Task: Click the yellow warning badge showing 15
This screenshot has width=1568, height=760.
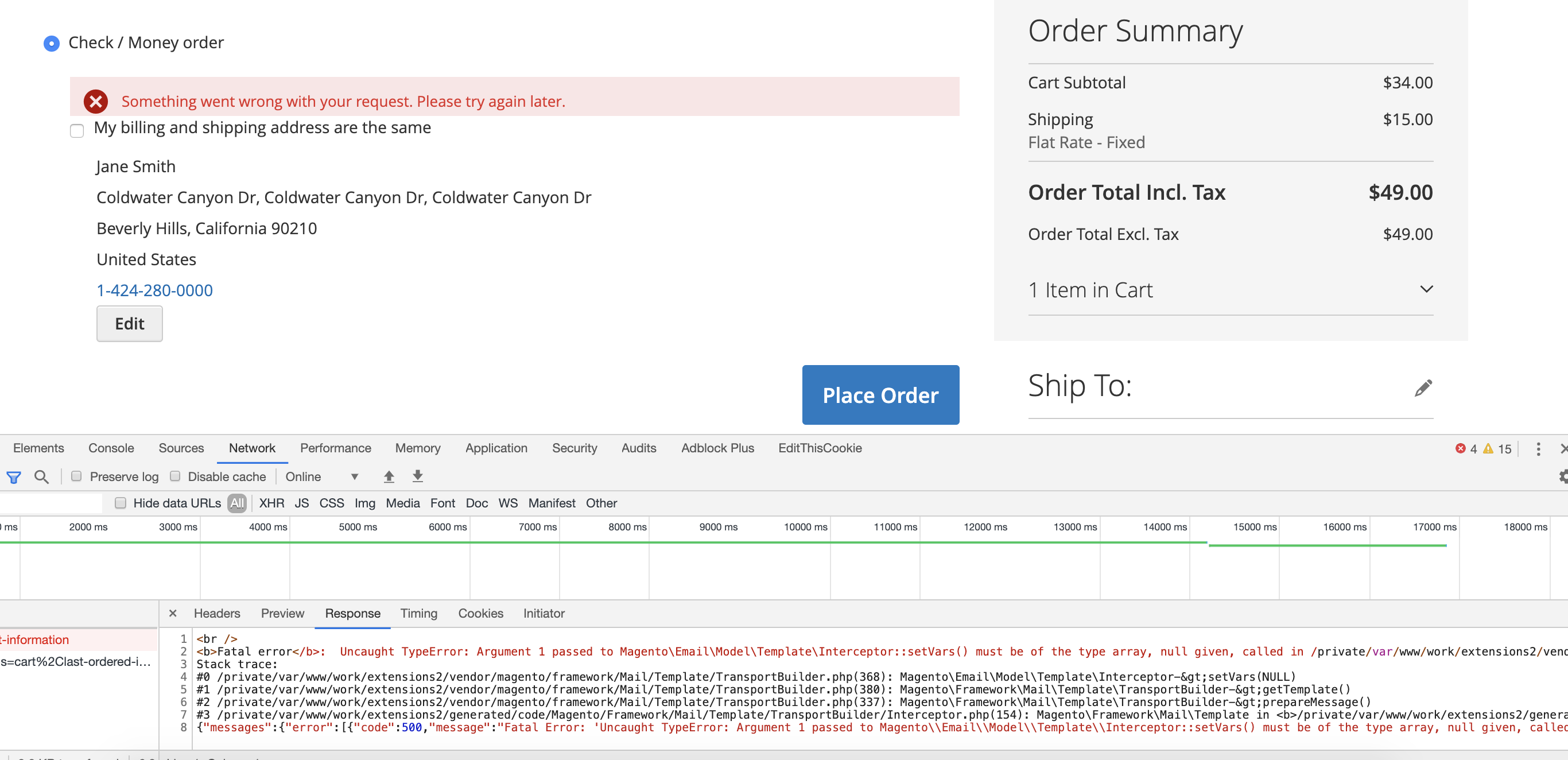Action: pyautogui.click(x=1497, y=448)
